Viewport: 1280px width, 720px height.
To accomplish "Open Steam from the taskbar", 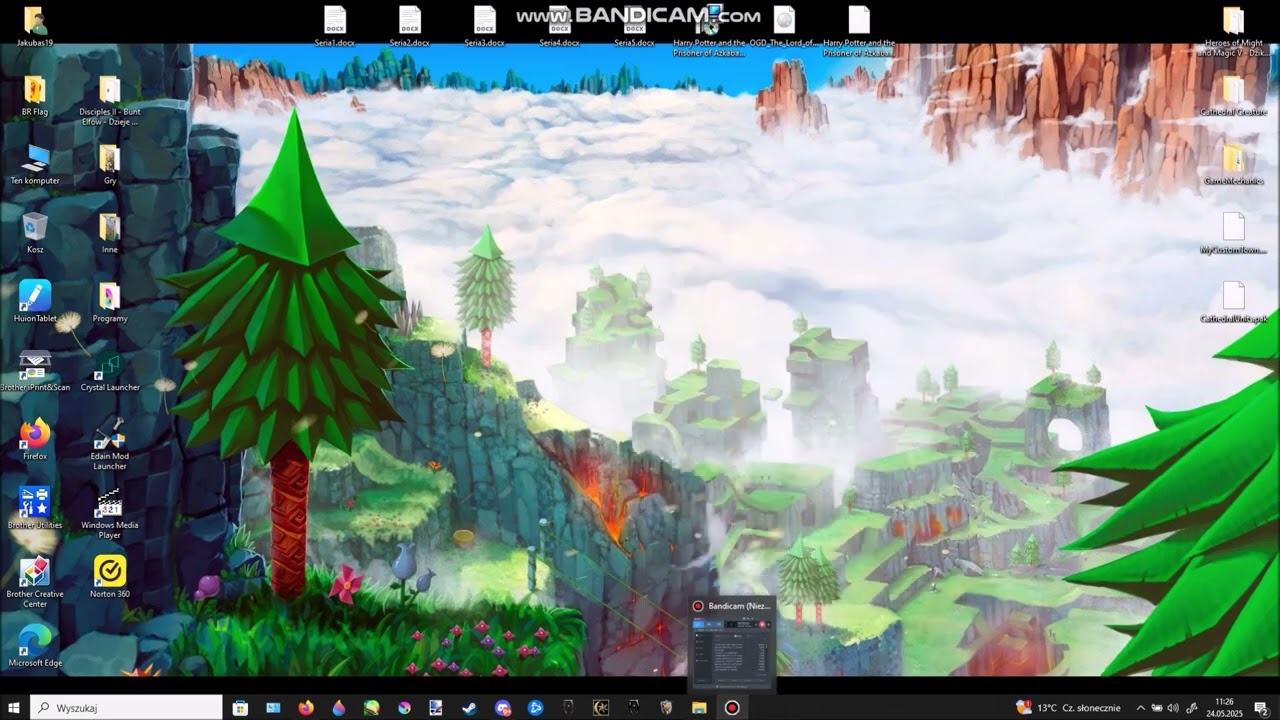I will click(468, 707).
